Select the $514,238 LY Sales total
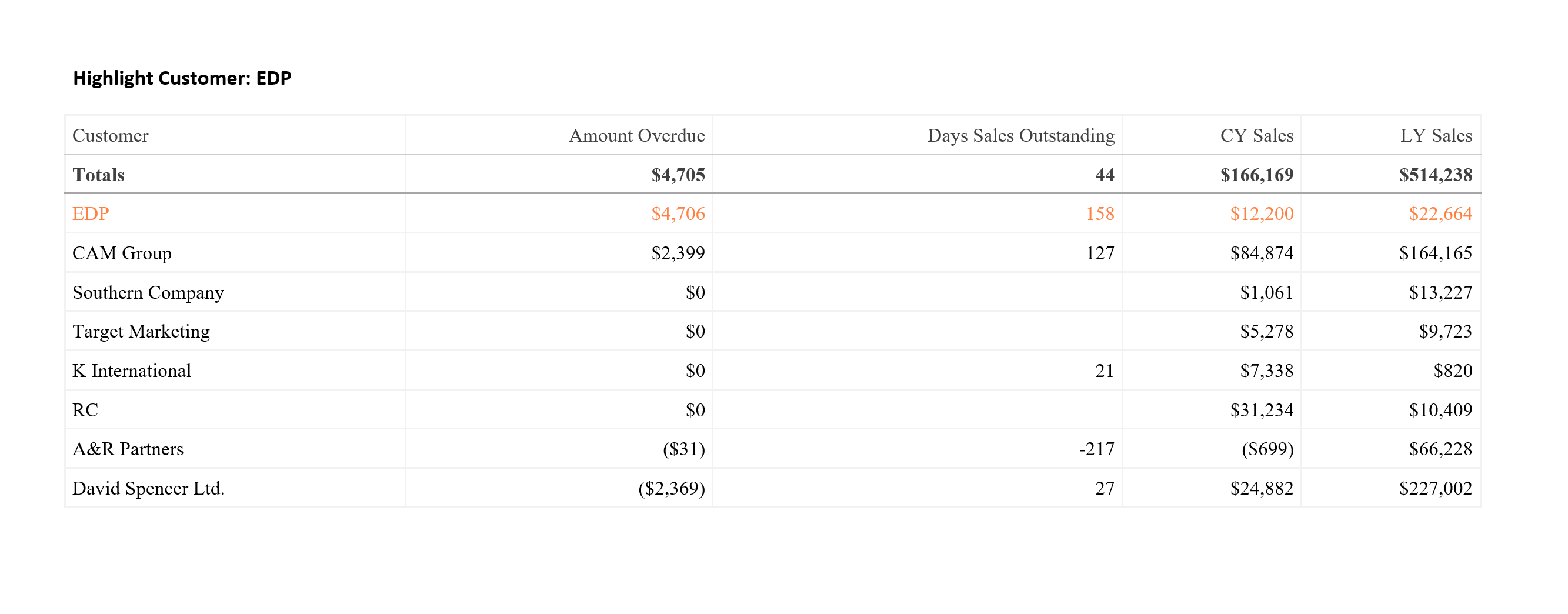Image resolution: width=1568 pixels, height=614 pixels. [x=1434, y=175]
